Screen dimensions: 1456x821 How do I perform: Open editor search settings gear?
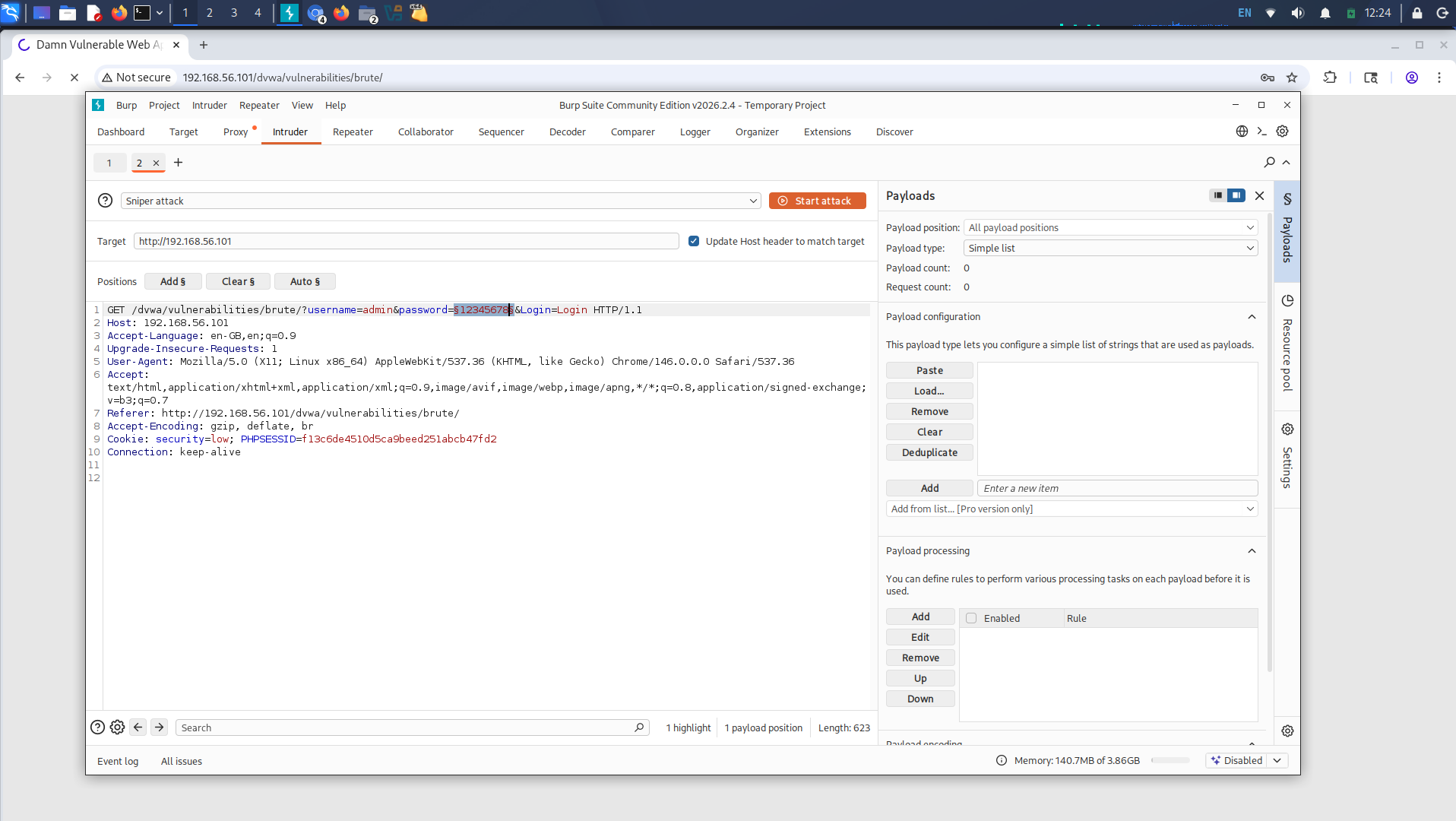117,727
